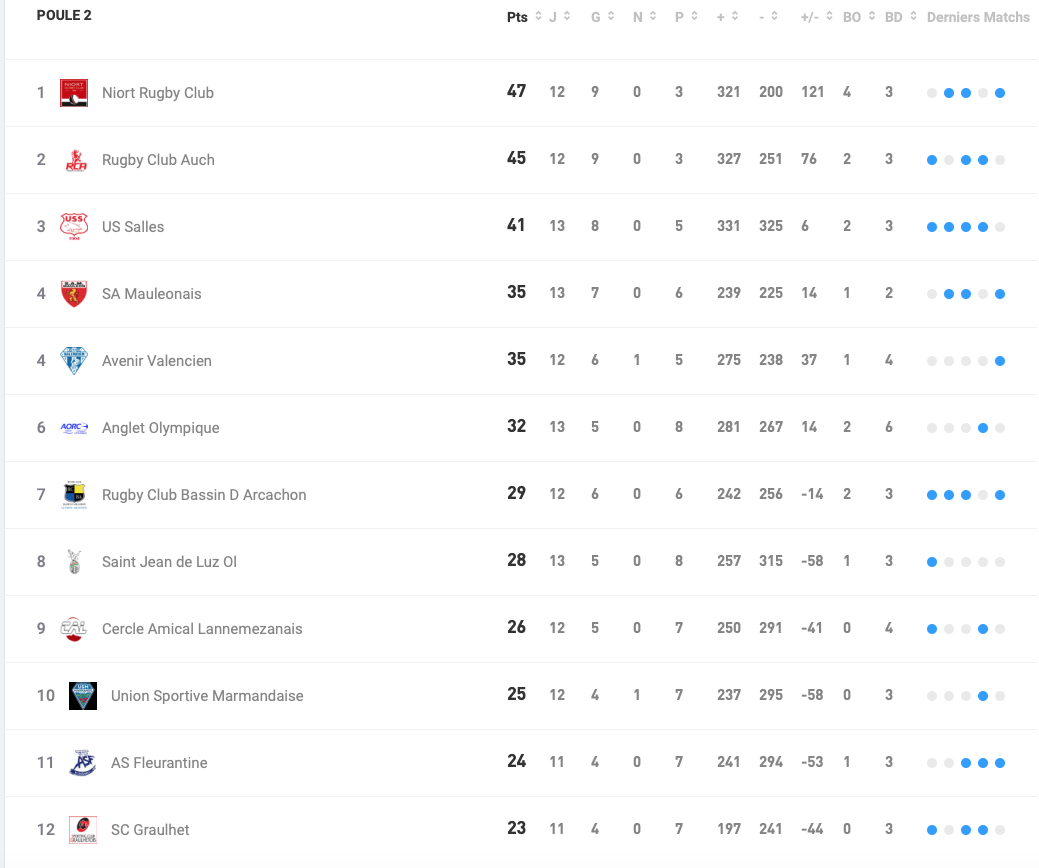Sort the table by the Pts column arrows
The width and height of the screenshot is (1039, 868).
tap(538, 17)
